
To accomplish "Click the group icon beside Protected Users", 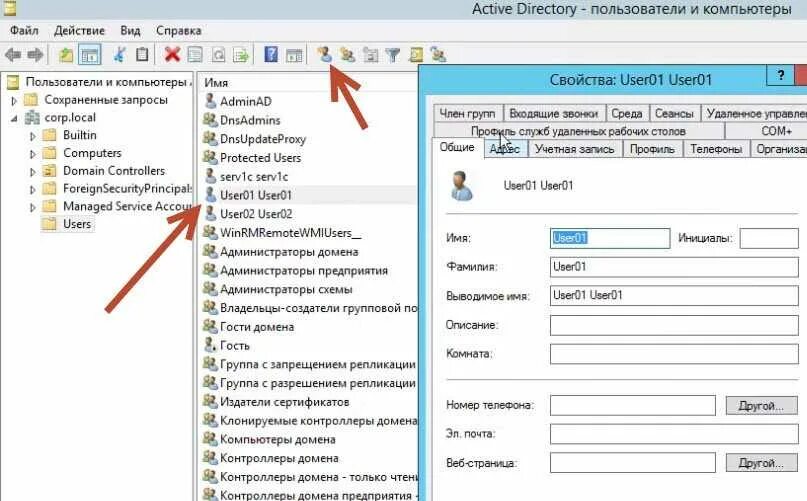I will tap(210, 157).
